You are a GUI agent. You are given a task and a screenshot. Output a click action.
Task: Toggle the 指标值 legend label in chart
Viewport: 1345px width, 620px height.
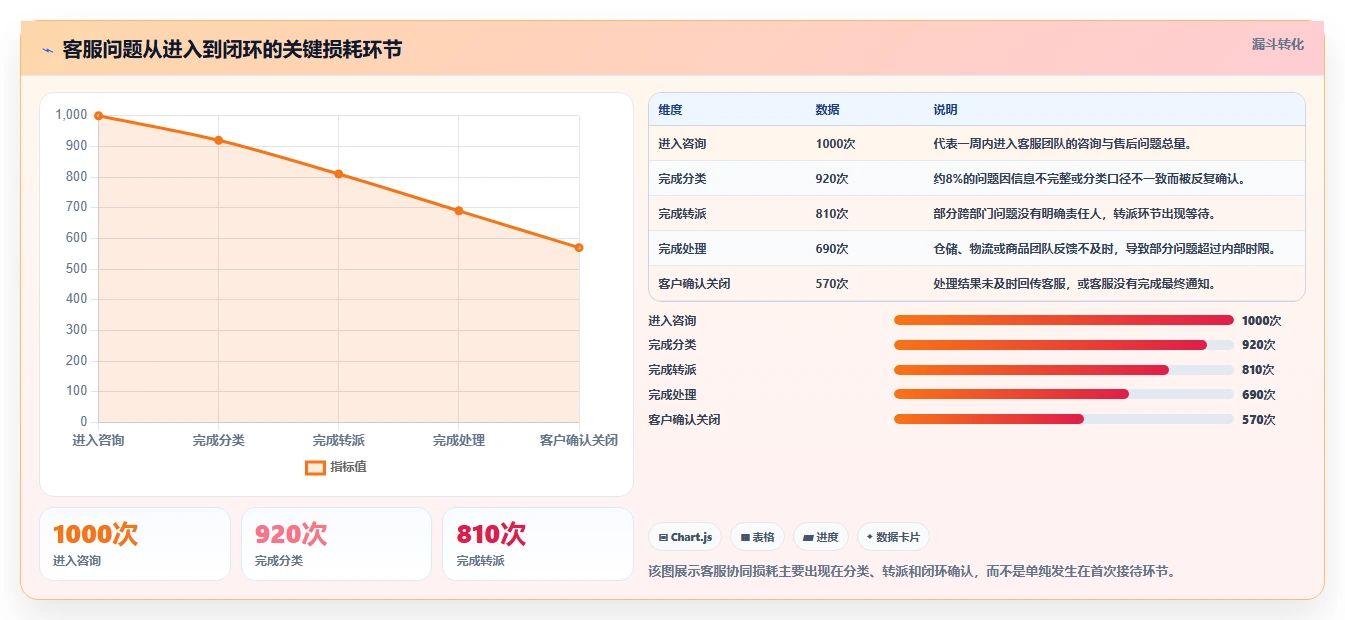[x=348, y=467]
